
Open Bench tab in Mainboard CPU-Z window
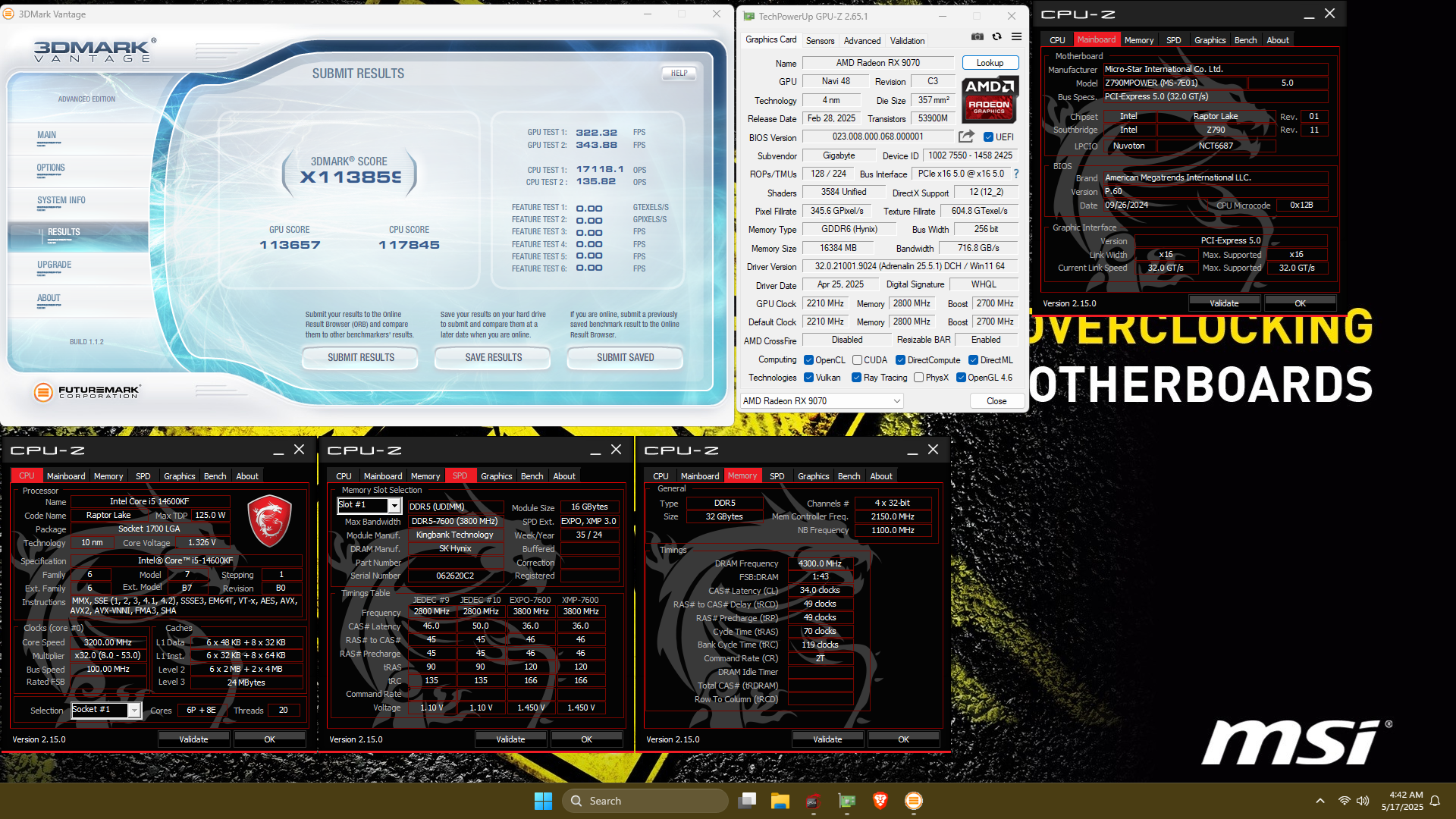(1245, 40)
